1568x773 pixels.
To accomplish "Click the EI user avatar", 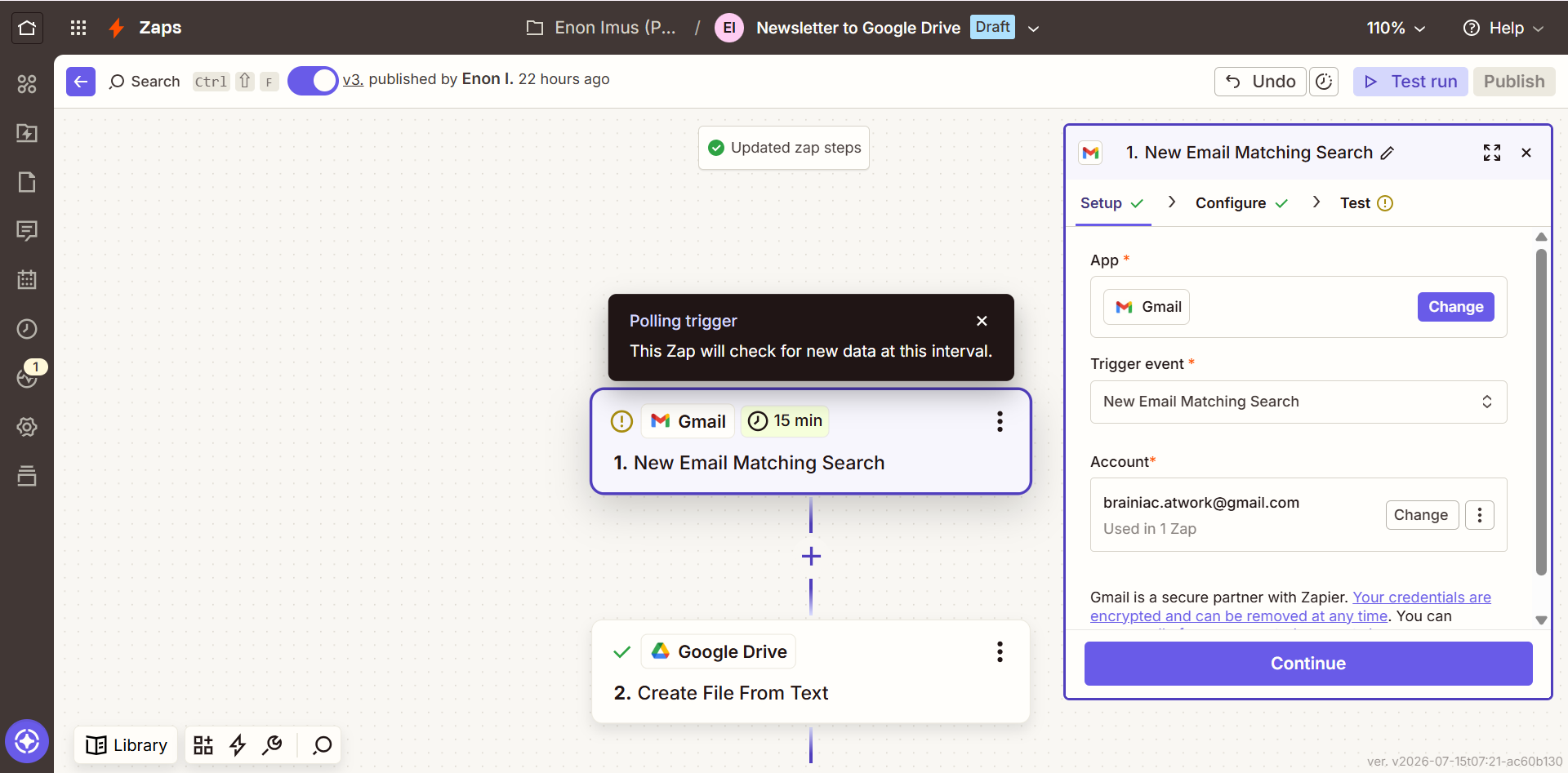I will (x=729, y=28).
